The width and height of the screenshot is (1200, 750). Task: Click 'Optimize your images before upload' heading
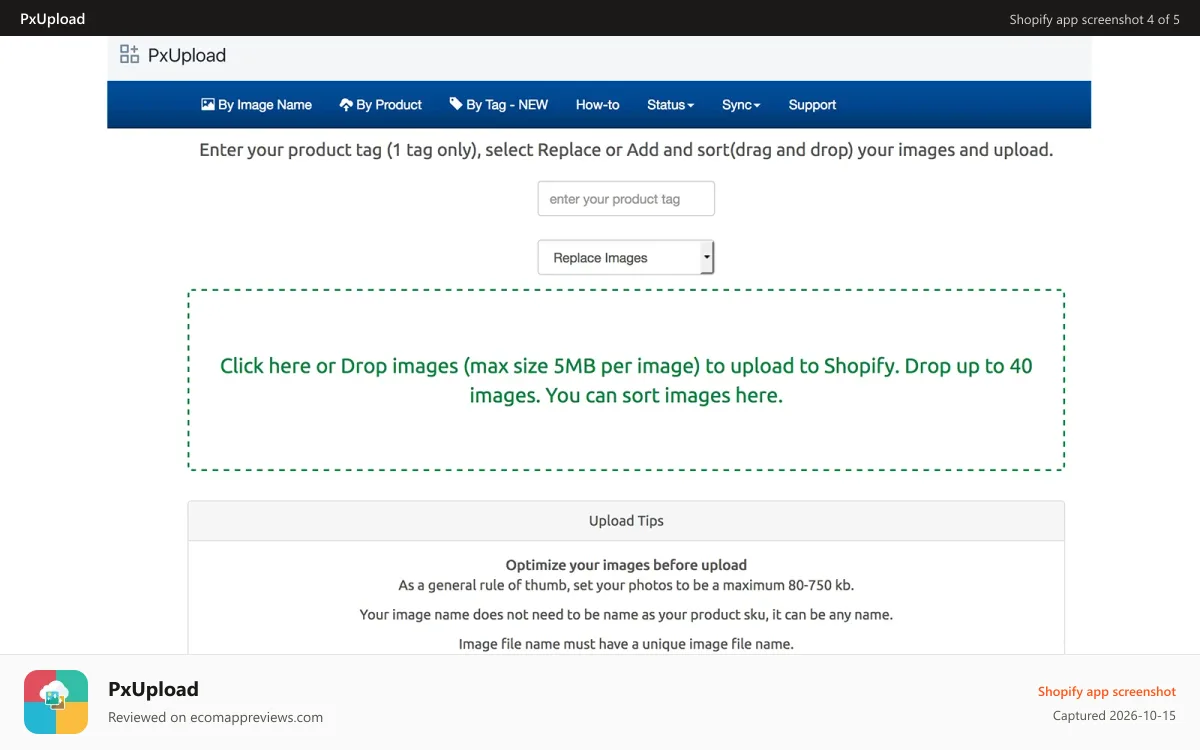(x=626, y=565)
